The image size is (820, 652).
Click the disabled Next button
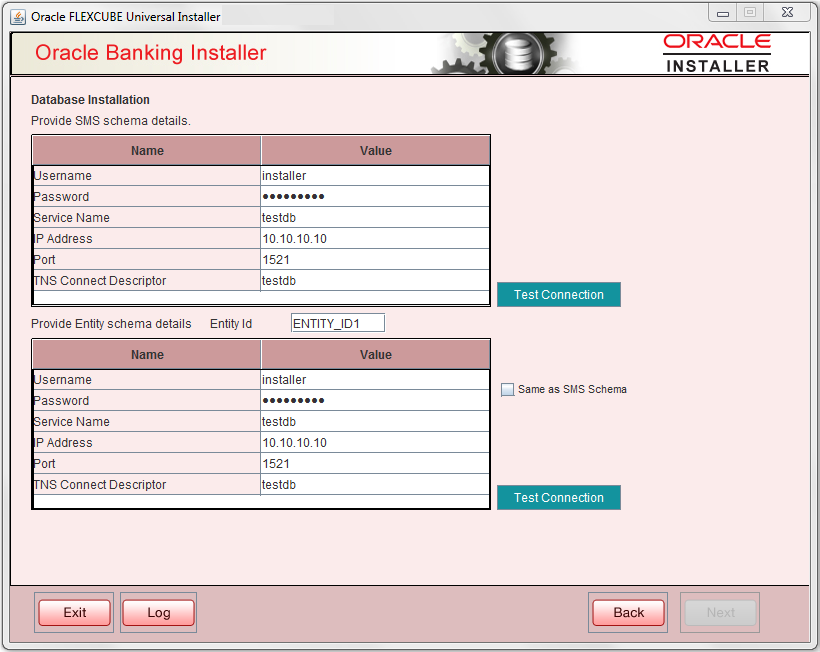coord(720,612)
